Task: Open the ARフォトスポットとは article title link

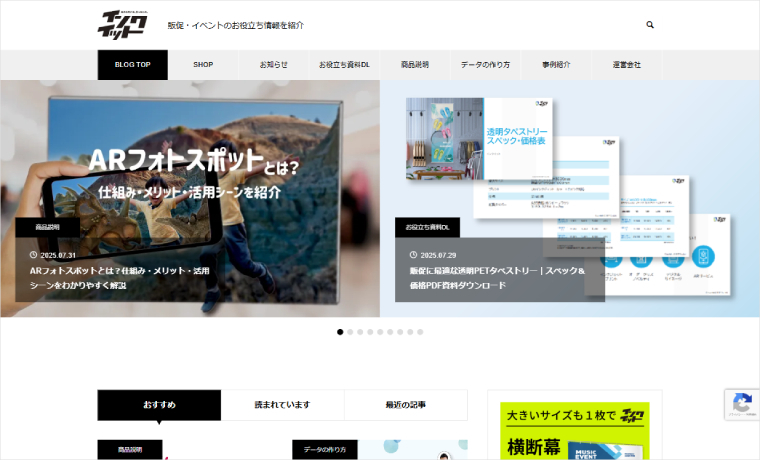Action: [x=119, y=278]
